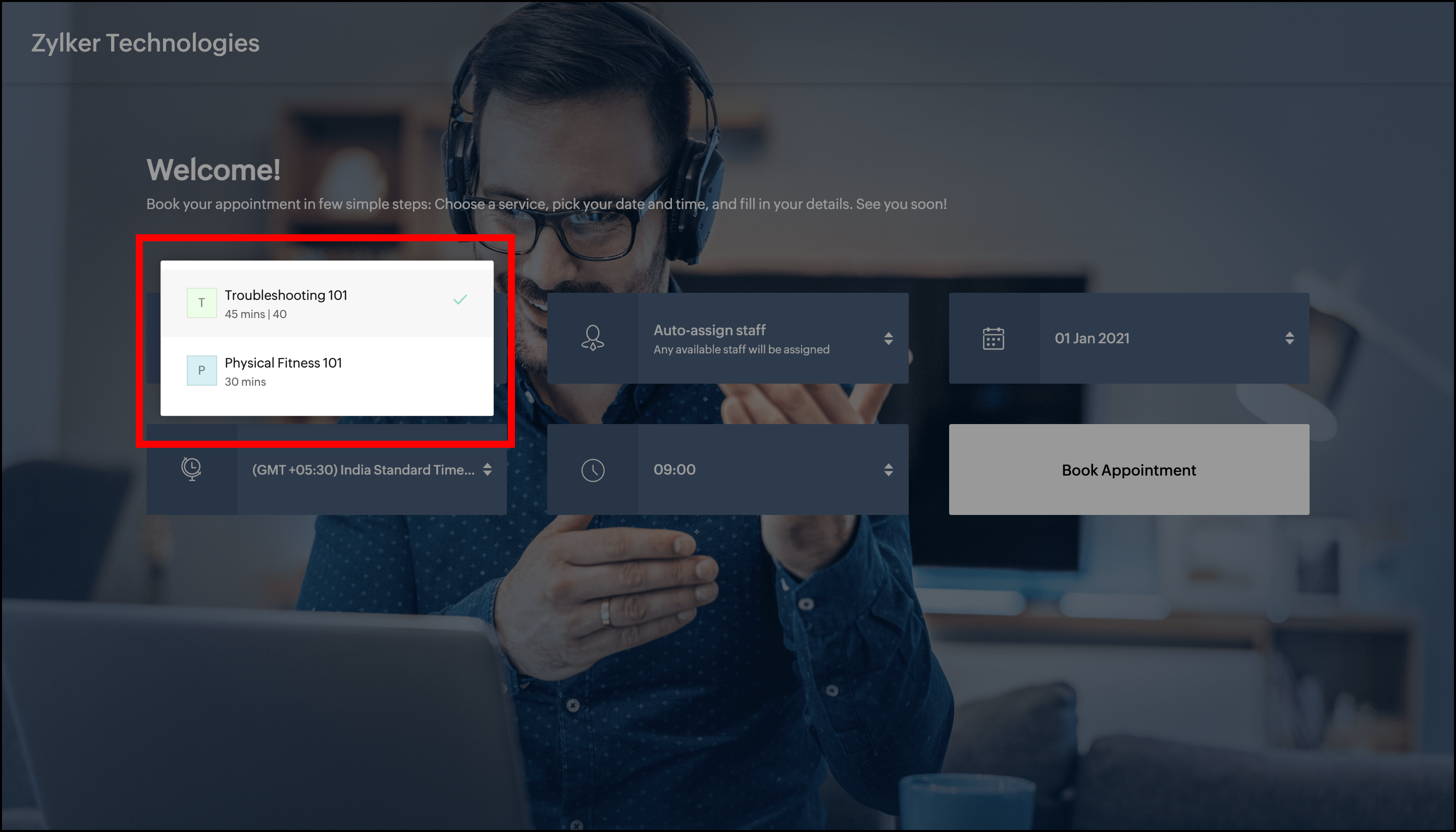Click the 01 Jan 2021 date text
Screen dimensions: 1456x832
click(x=1091, y=338)
